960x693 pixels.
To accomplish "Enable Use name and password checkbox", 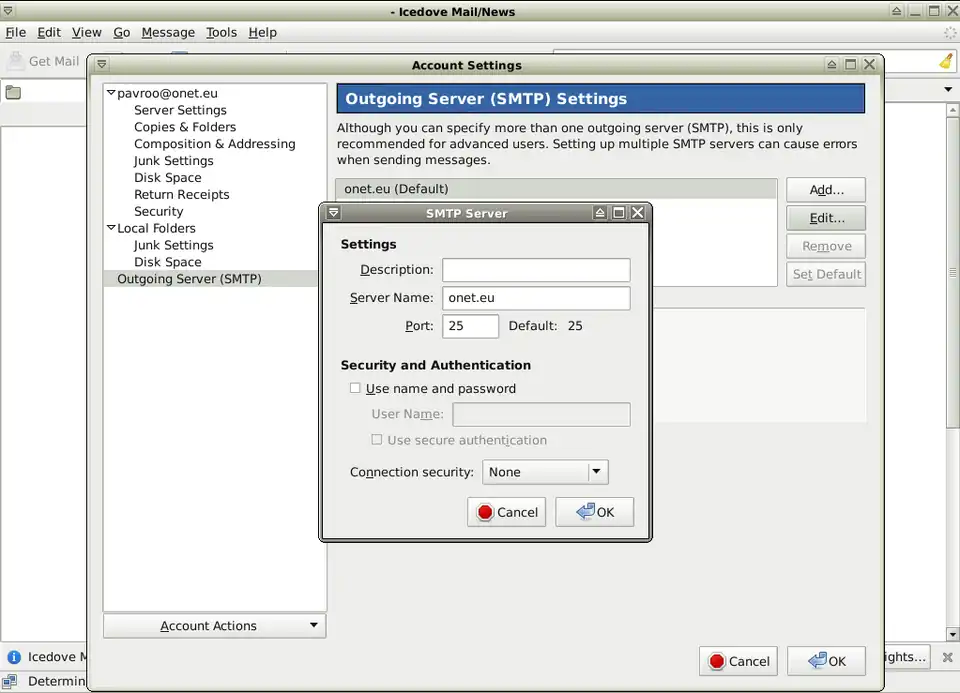I will point(355,388).
